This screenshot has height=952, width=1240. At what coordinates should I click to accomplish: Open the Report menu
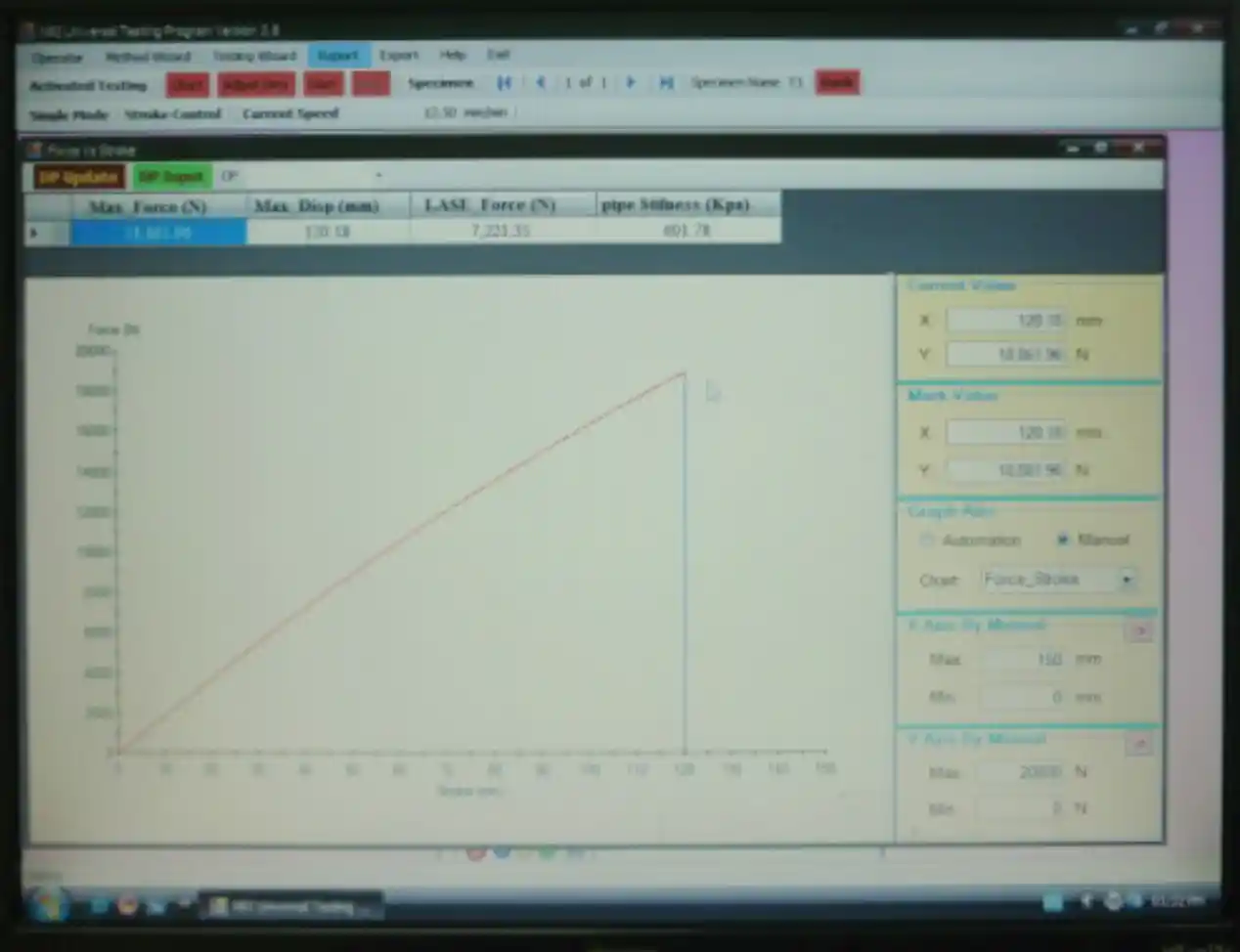337,56
